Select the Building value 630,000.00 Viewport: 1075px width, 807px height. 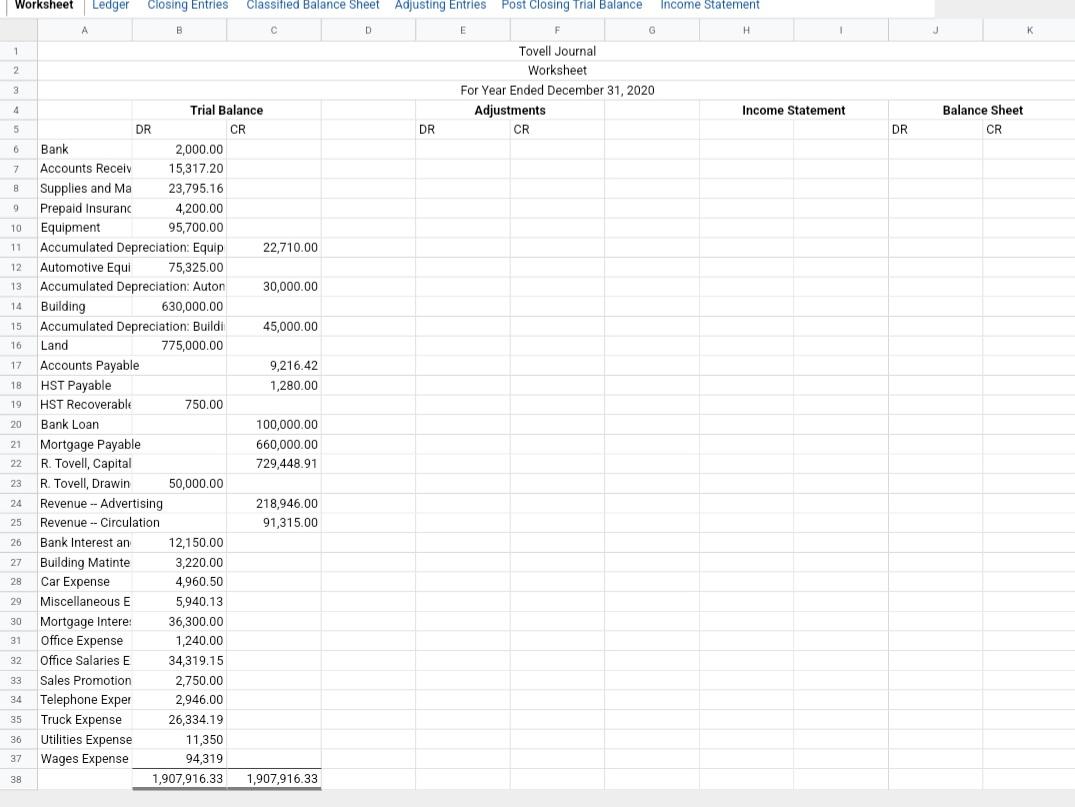coord(180,306)
